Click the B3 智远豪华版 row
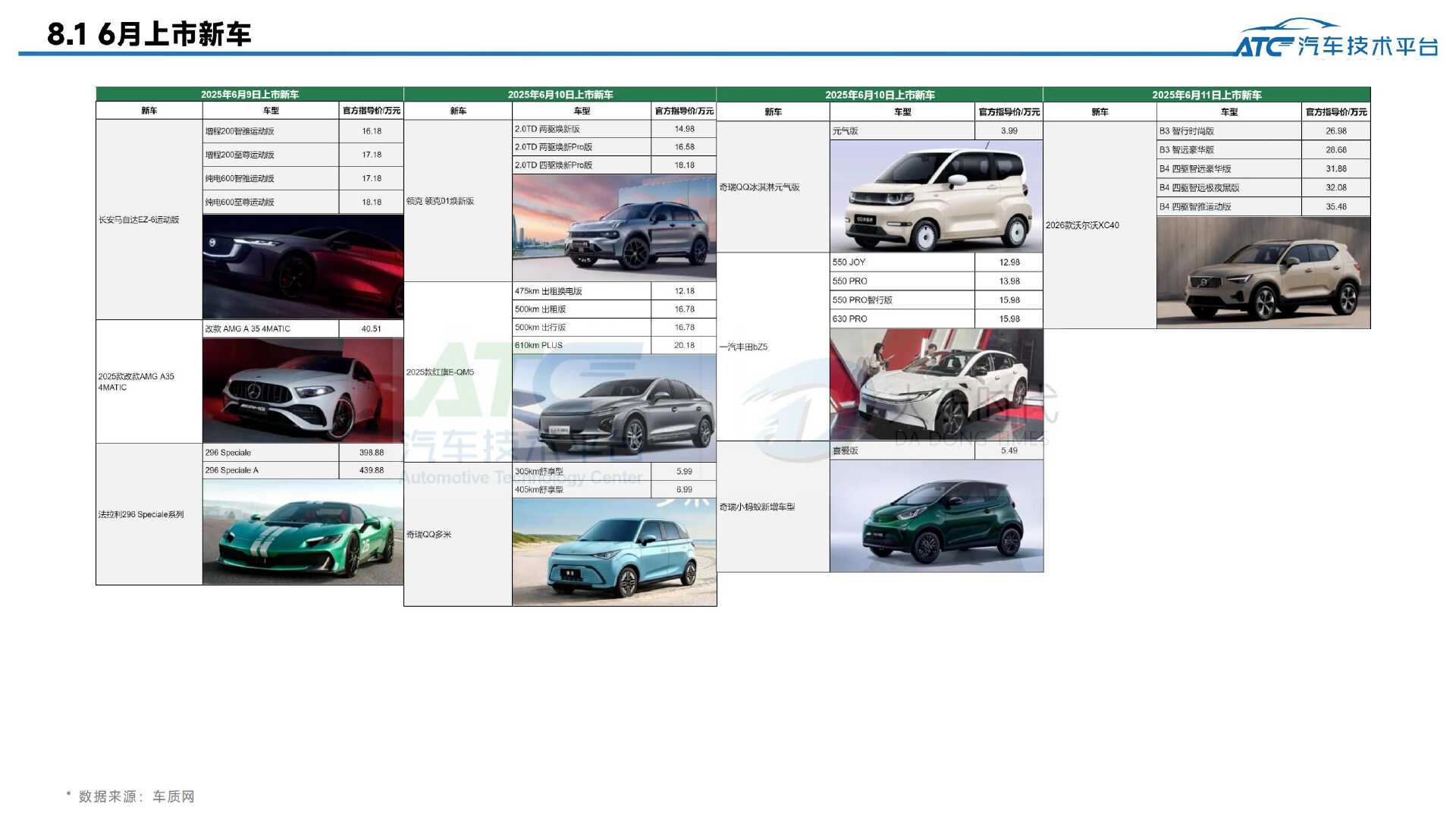Image resolution: width=1456 pixels, height=819 pixels. tap(1263, 150)
